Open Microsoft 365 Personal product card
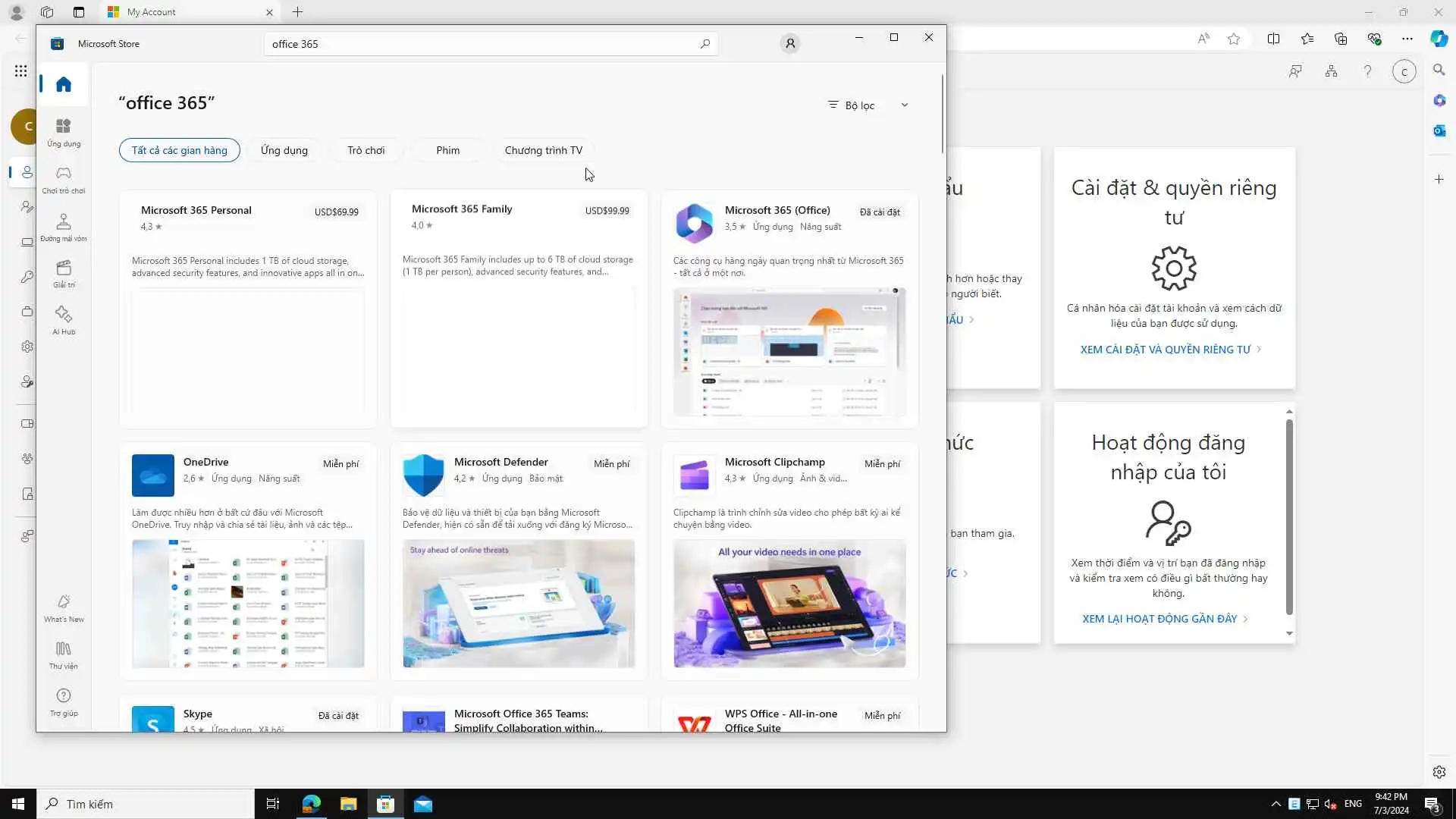The width and height of the screenshot is (1456, 819). 248,309
